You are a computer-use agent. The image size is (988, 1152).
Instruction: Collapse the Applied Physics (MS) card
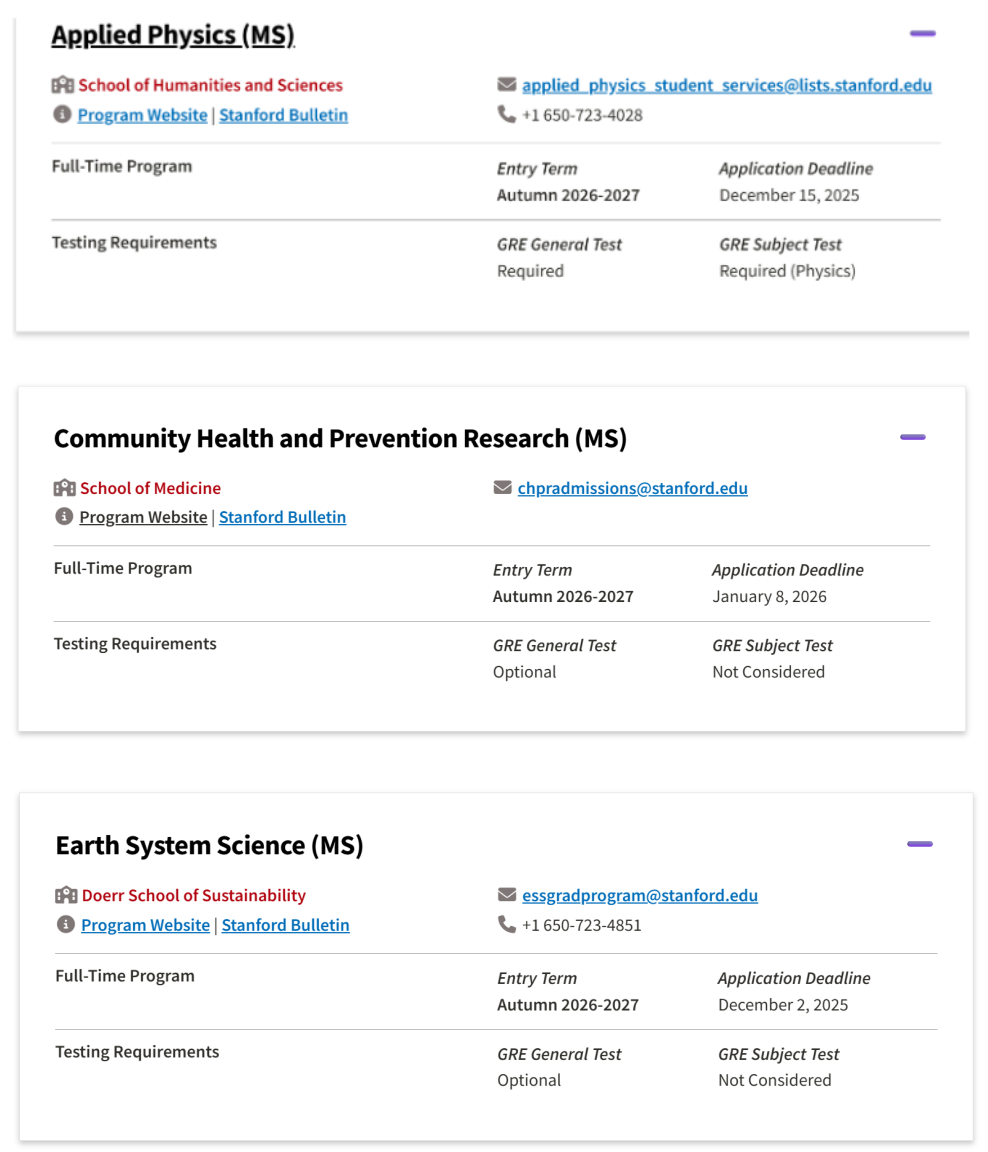[922, 34]
